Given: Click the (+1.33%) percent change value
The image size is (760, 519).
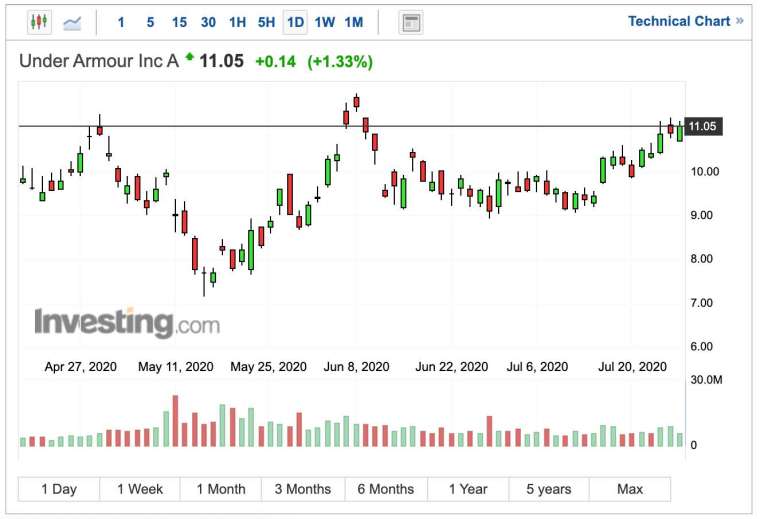Looking at the screenshot, I should tap(340, 62).
